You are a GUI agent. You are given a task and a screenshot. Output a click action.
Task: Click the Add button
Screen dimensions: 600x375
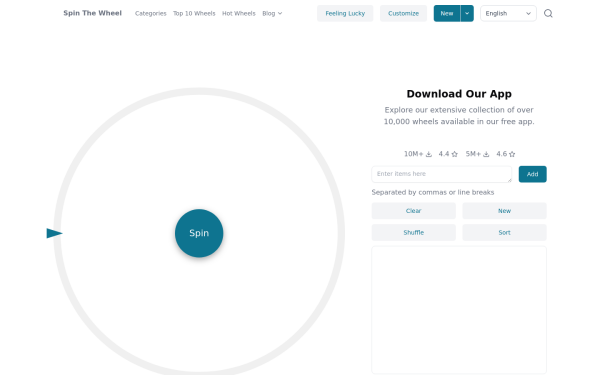[x=532, y=174]
